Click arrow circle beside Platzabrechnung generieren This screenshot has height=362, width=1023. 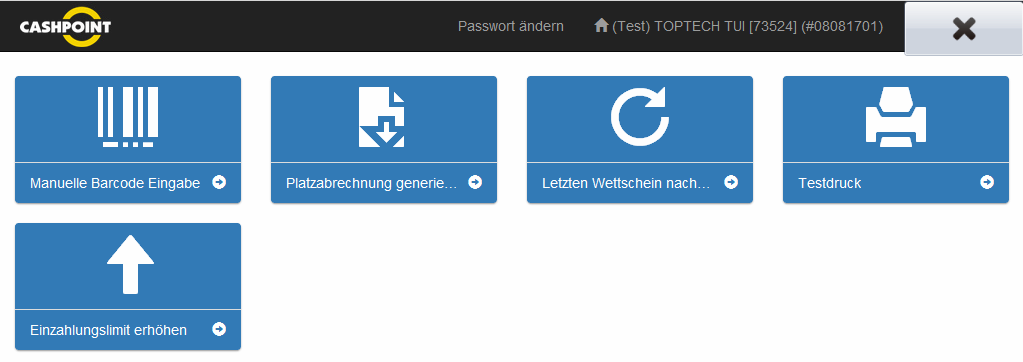(x=475, y=182)
